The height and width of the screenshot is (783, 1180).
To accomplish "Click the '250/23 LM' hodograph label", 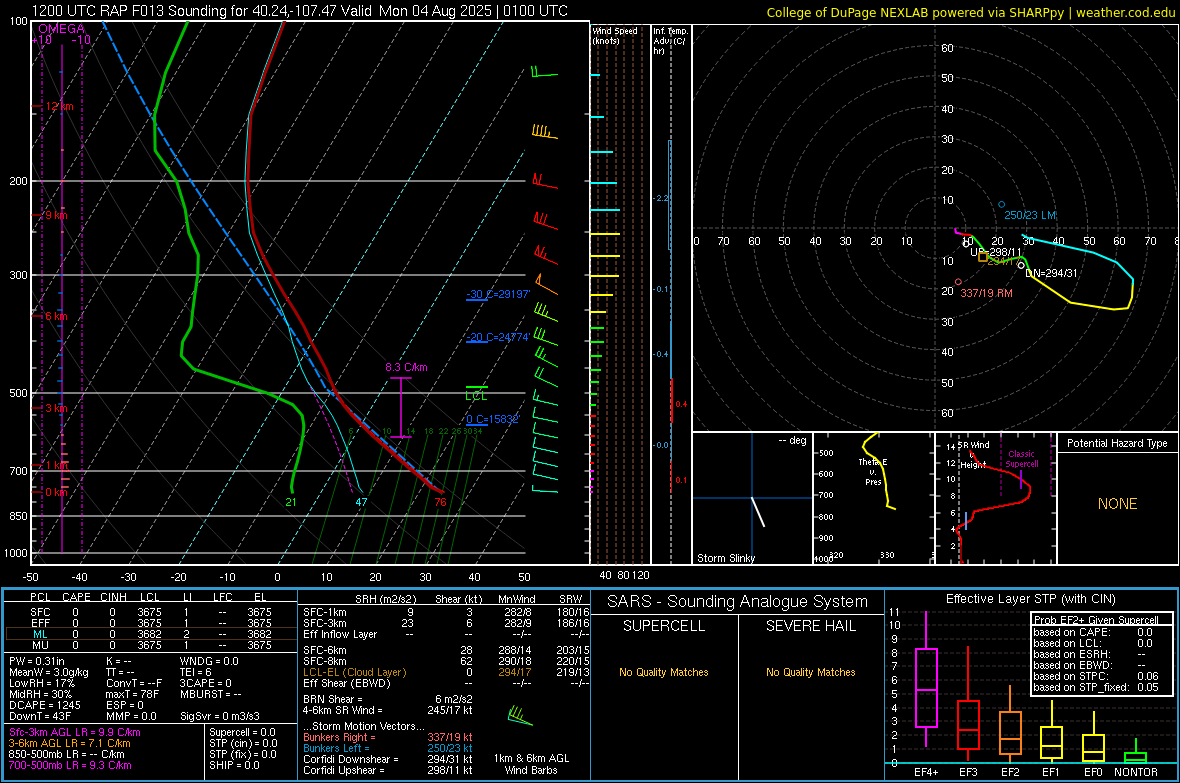I will 1029,215.
